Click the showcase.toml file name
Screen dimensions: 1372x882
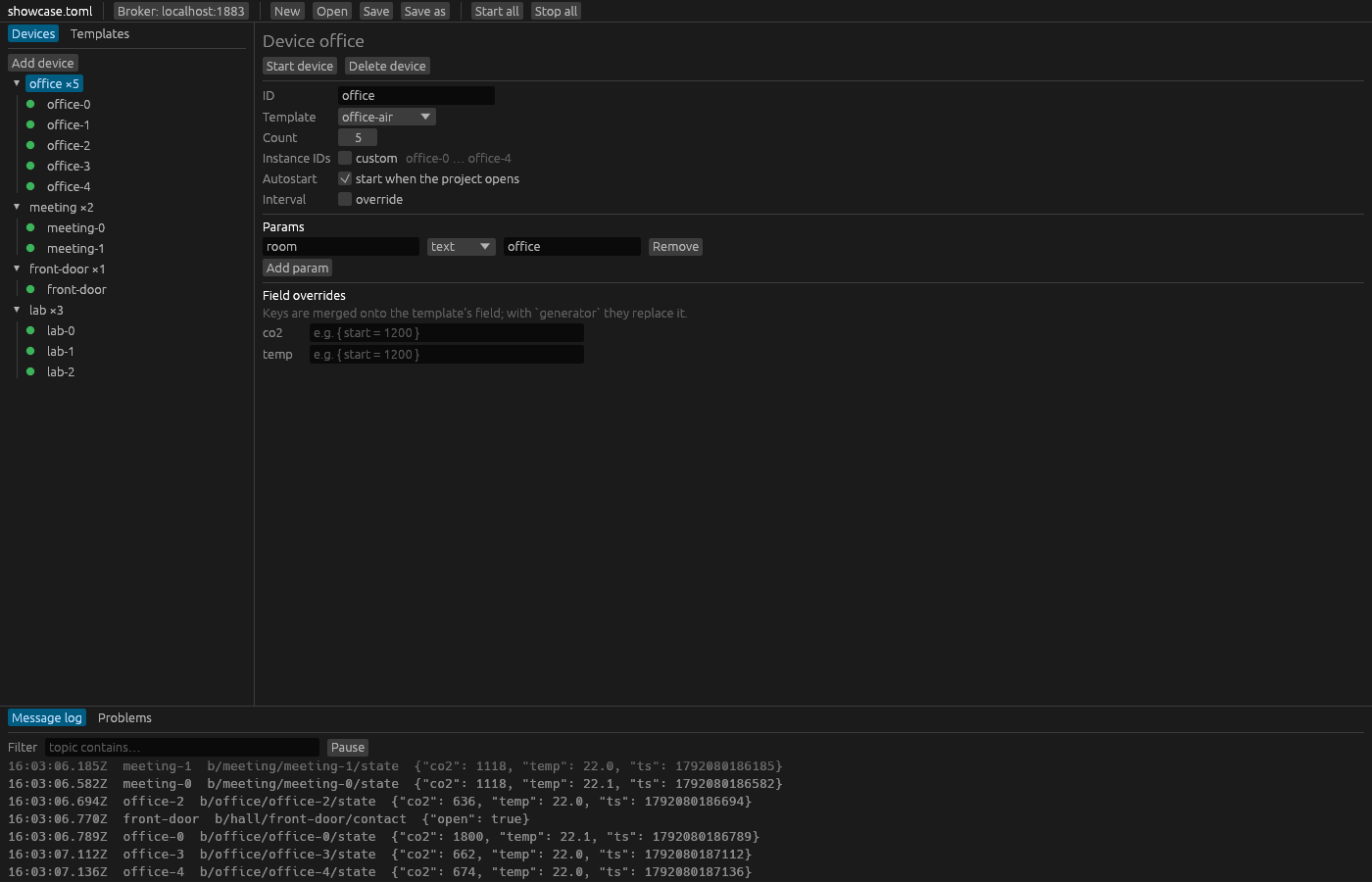pyautogui.click(x=50, y=11)
